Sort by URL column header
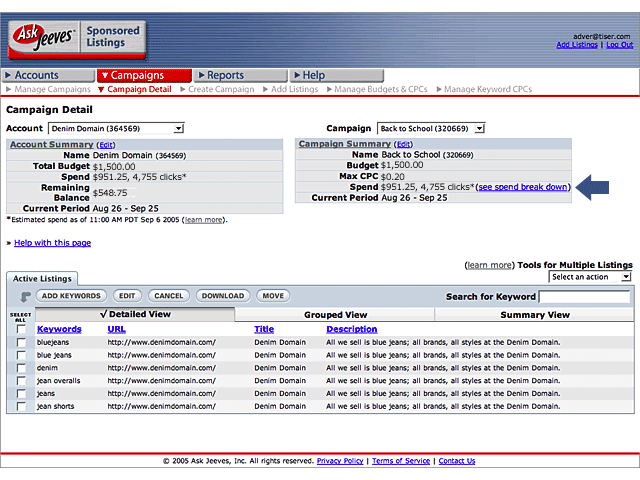 116,329
